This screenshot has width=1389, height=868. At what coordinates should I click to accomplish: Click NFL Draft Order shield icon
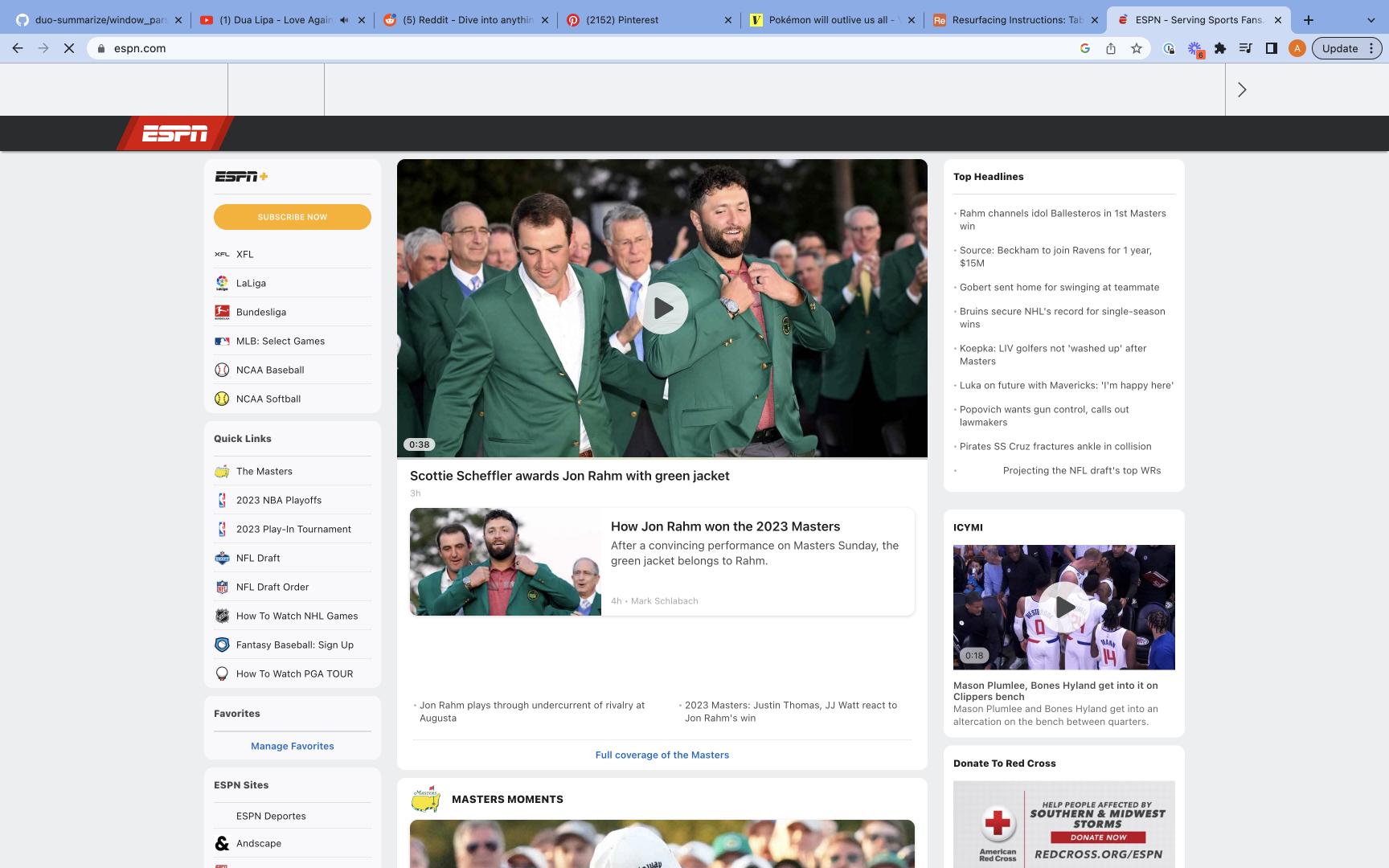[x=222, y=587]
